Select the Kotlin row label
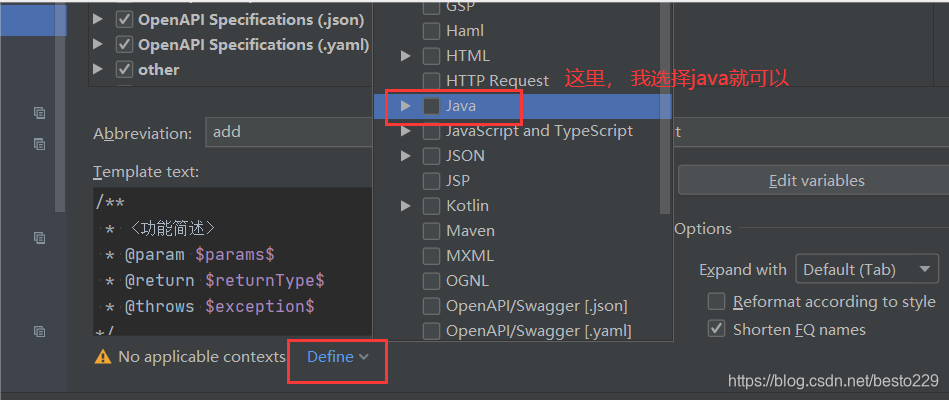The width and height of the screenshot is (949, 400). (467, 206)
